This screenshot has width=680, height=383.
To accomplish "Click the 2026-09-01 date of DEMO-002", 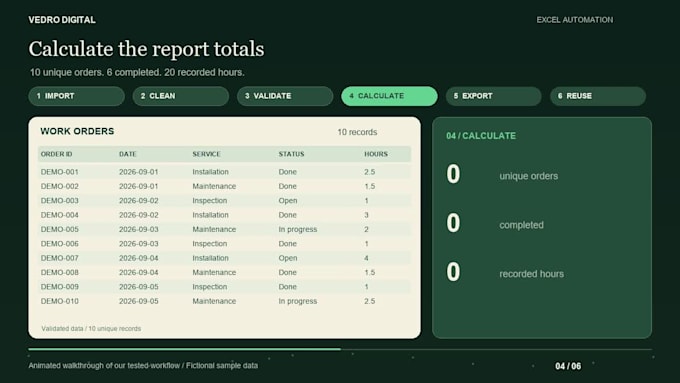I will click(138, 186).
